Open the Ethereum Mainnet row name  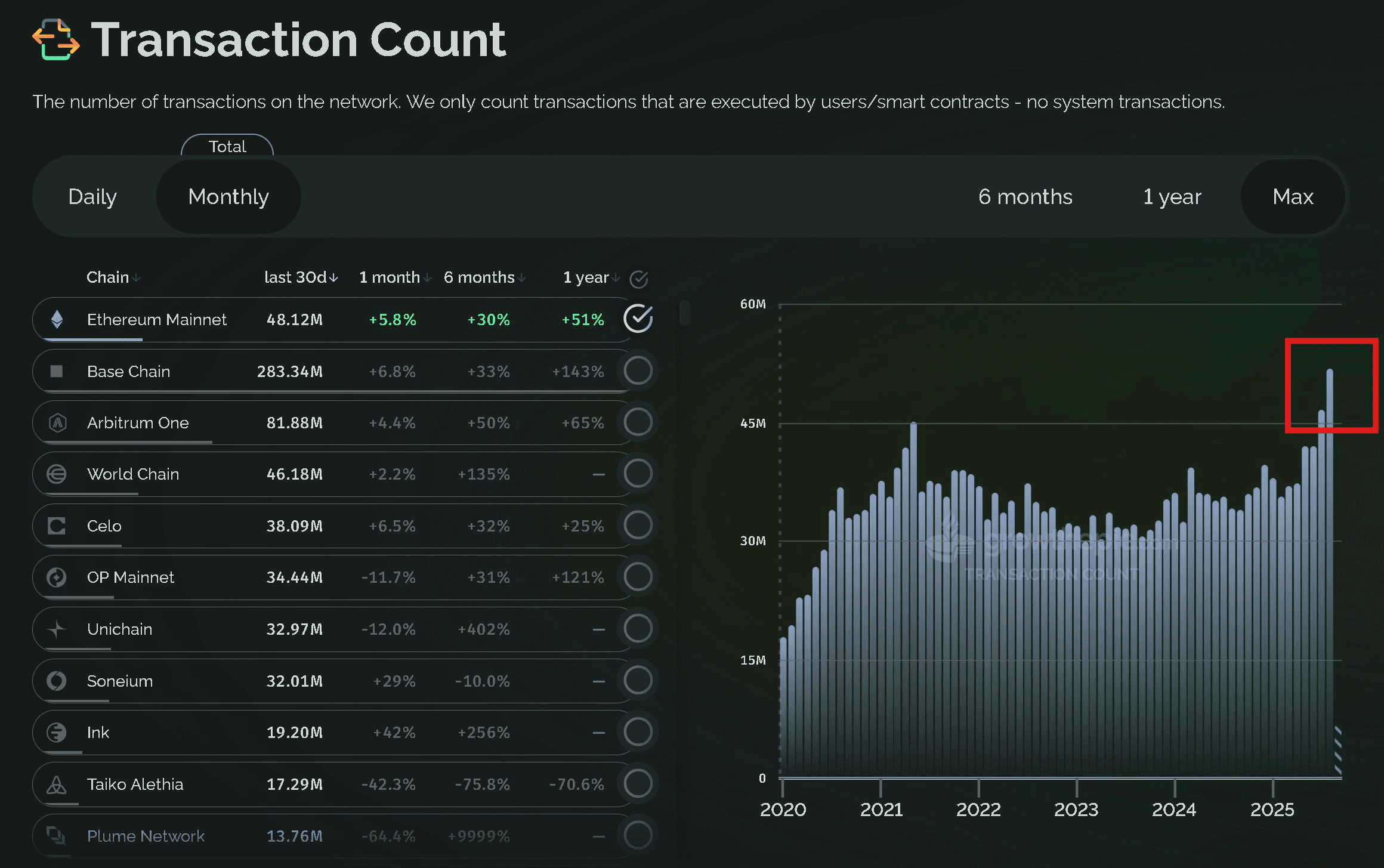point(157,320)
